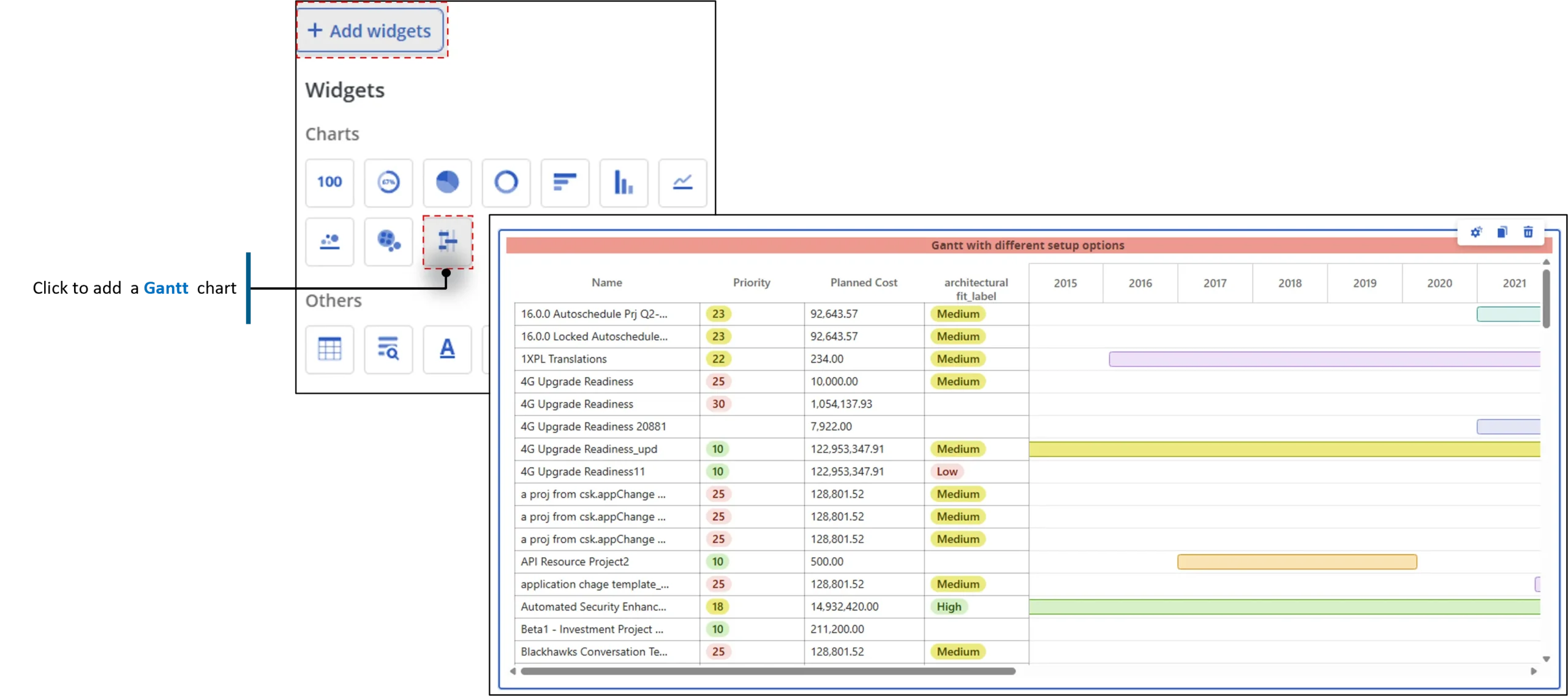Screen dimensions: 1568x696
Task: Click planned cost 14,932,420.00
Action: 844,607
